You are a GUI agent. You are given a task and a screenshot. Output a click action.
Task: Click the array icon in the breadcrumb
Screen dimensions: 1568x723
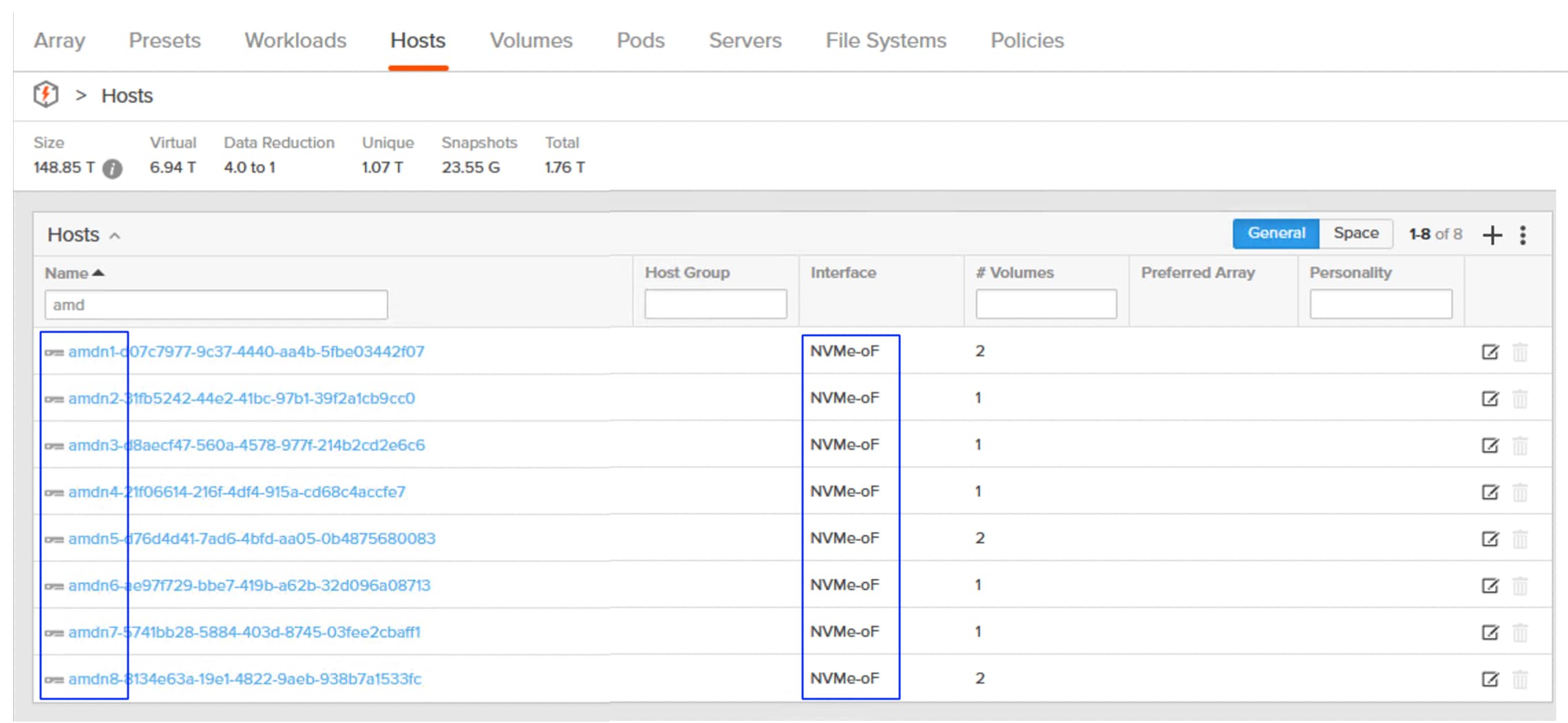click(x=45, y=95)
